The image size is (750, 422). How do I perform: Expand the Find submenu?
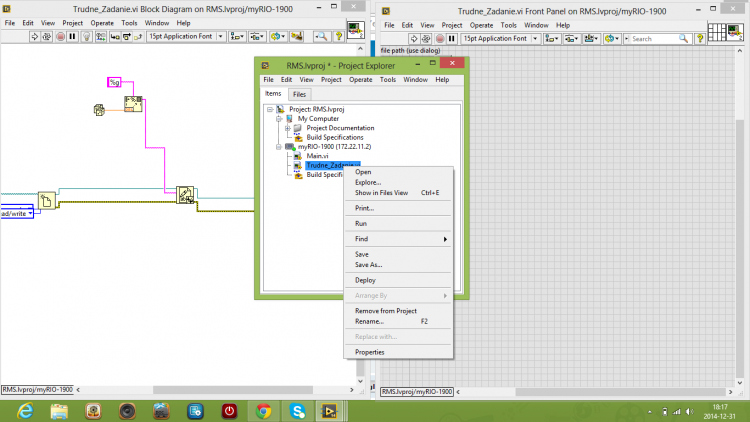coord(398,239)
